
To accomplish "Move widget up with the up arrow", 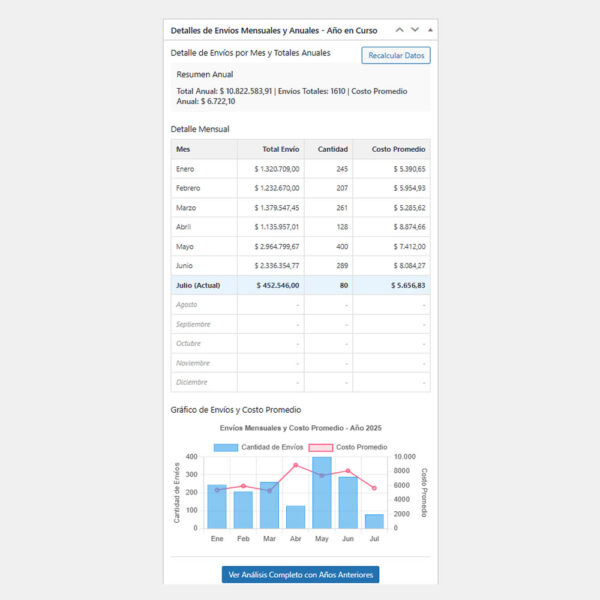I will click(x=399, y=30).
